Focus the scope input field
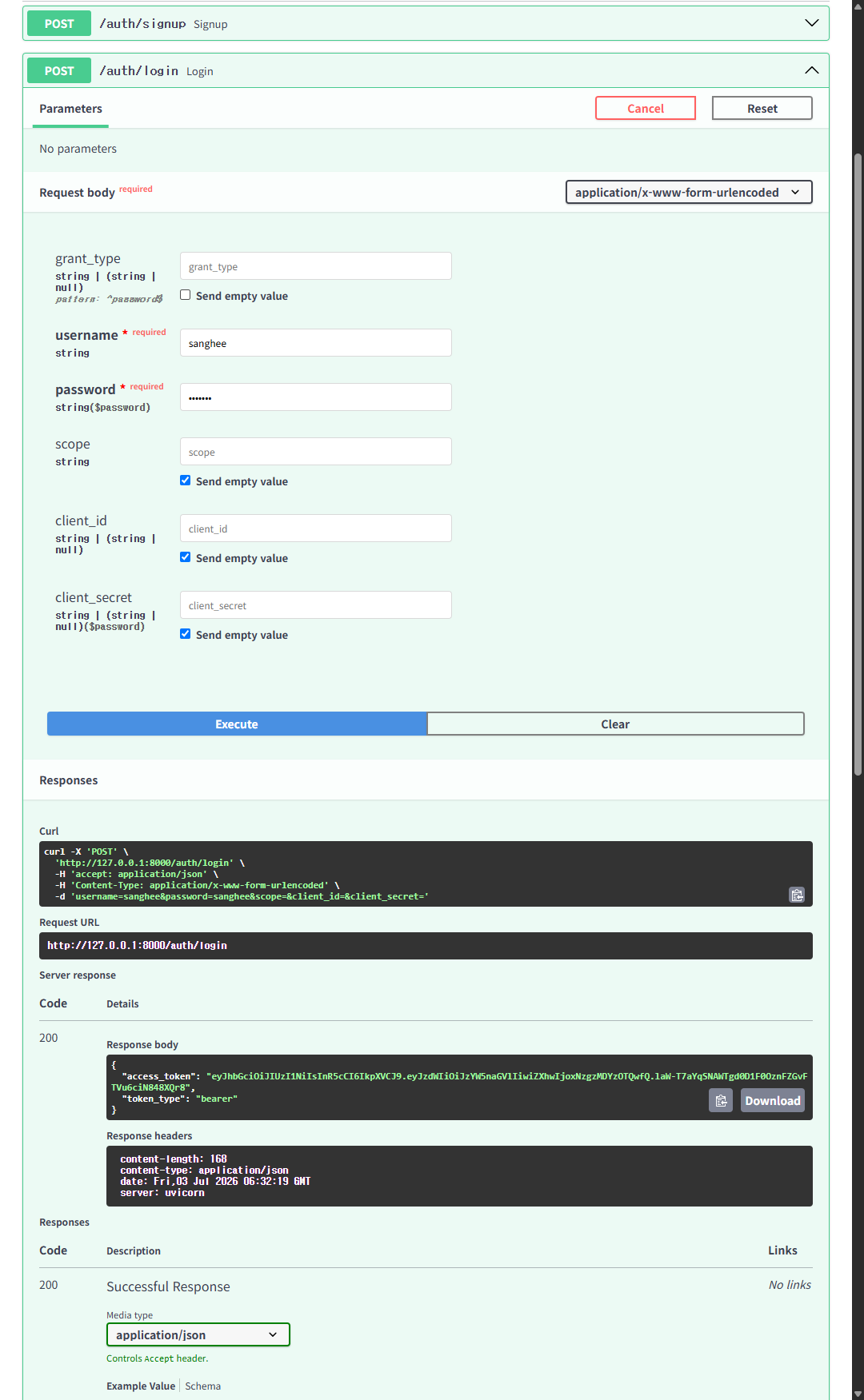864x1400 pixels. click(x=316, y=452)
